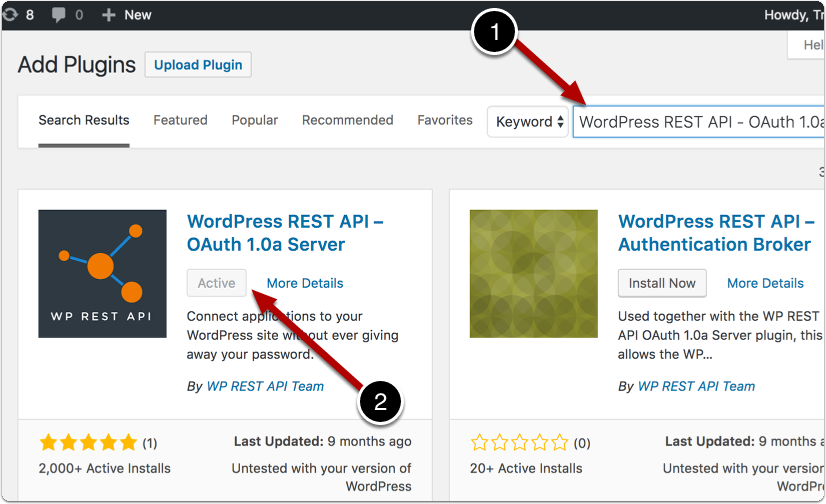Switch to the Popular tab

254,120
